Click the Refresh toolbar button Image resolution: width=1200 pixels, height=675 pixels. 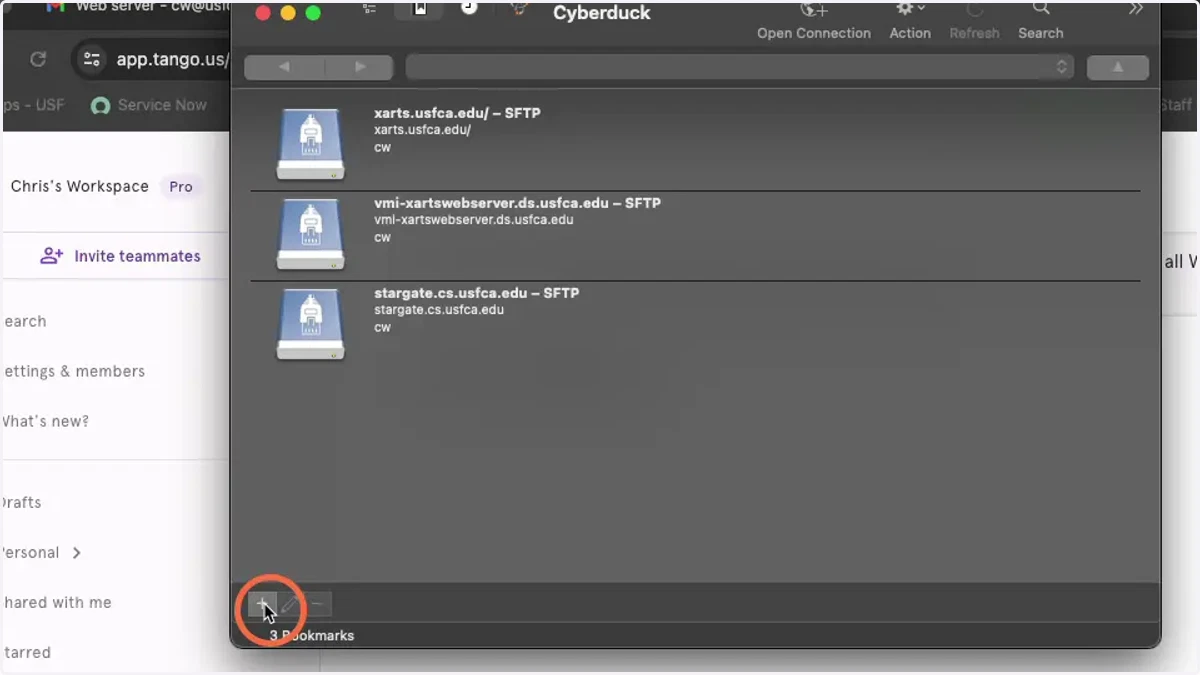[x=974, y=21]
